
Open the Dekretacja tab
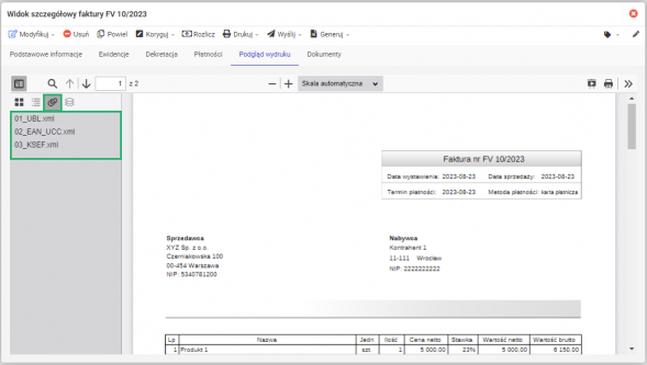[x=161, y=54]
